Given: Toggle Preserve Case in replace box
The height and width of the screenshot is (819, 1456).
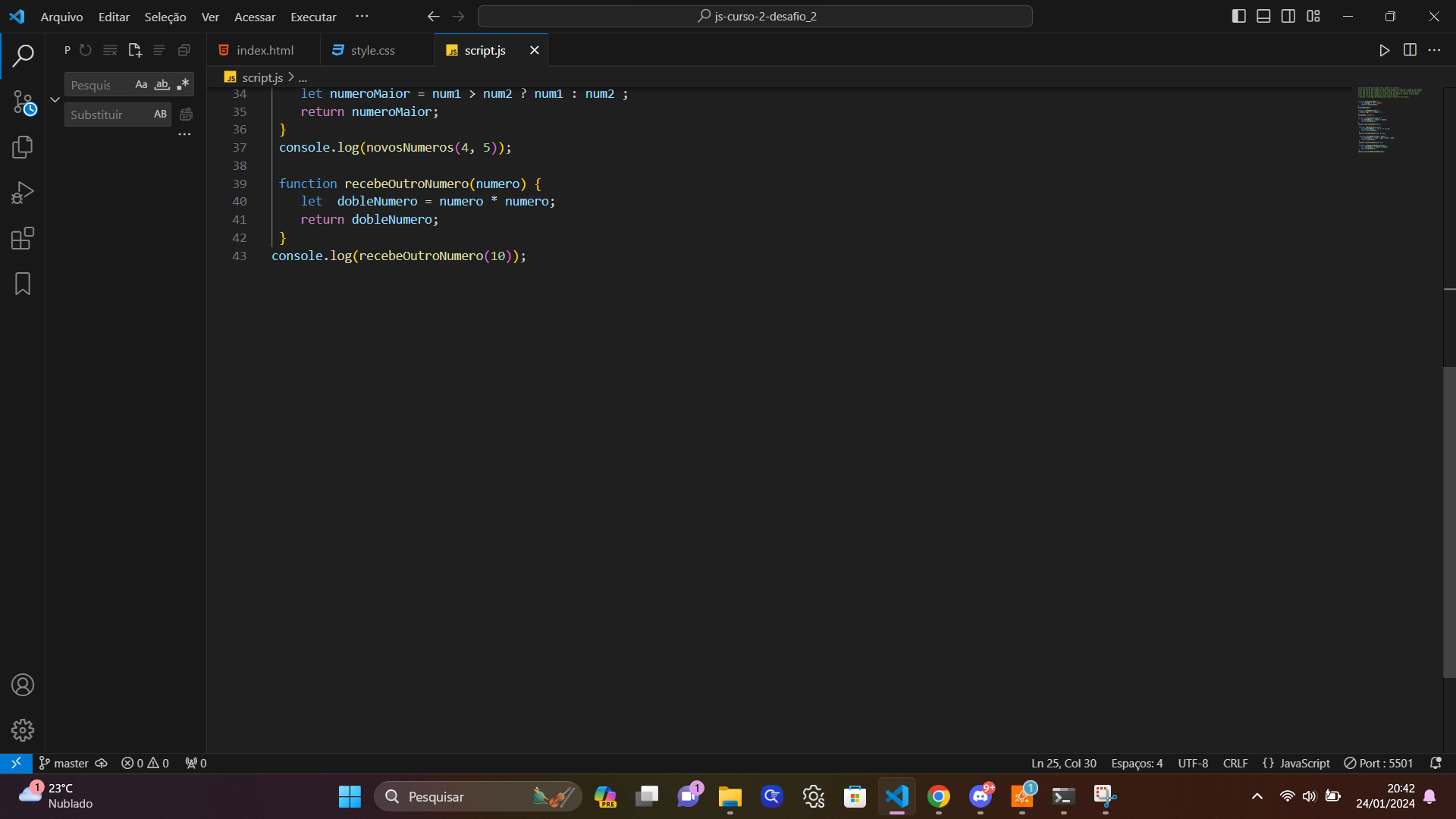Looking at the screenshot, I should coord(160,115).
